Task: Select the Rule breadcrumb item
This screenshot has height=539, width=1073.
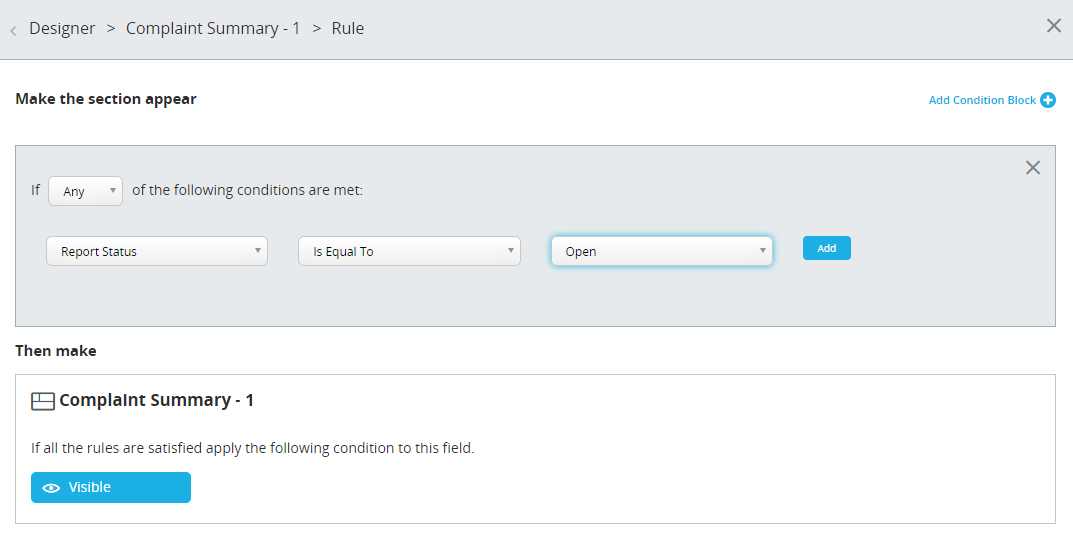Action: 348,29
